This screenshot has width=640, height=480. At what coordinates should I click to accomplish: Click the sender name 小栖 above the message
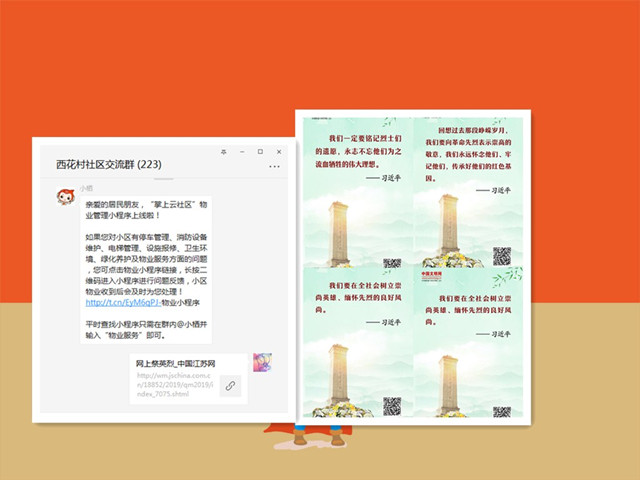coord(87,187)
